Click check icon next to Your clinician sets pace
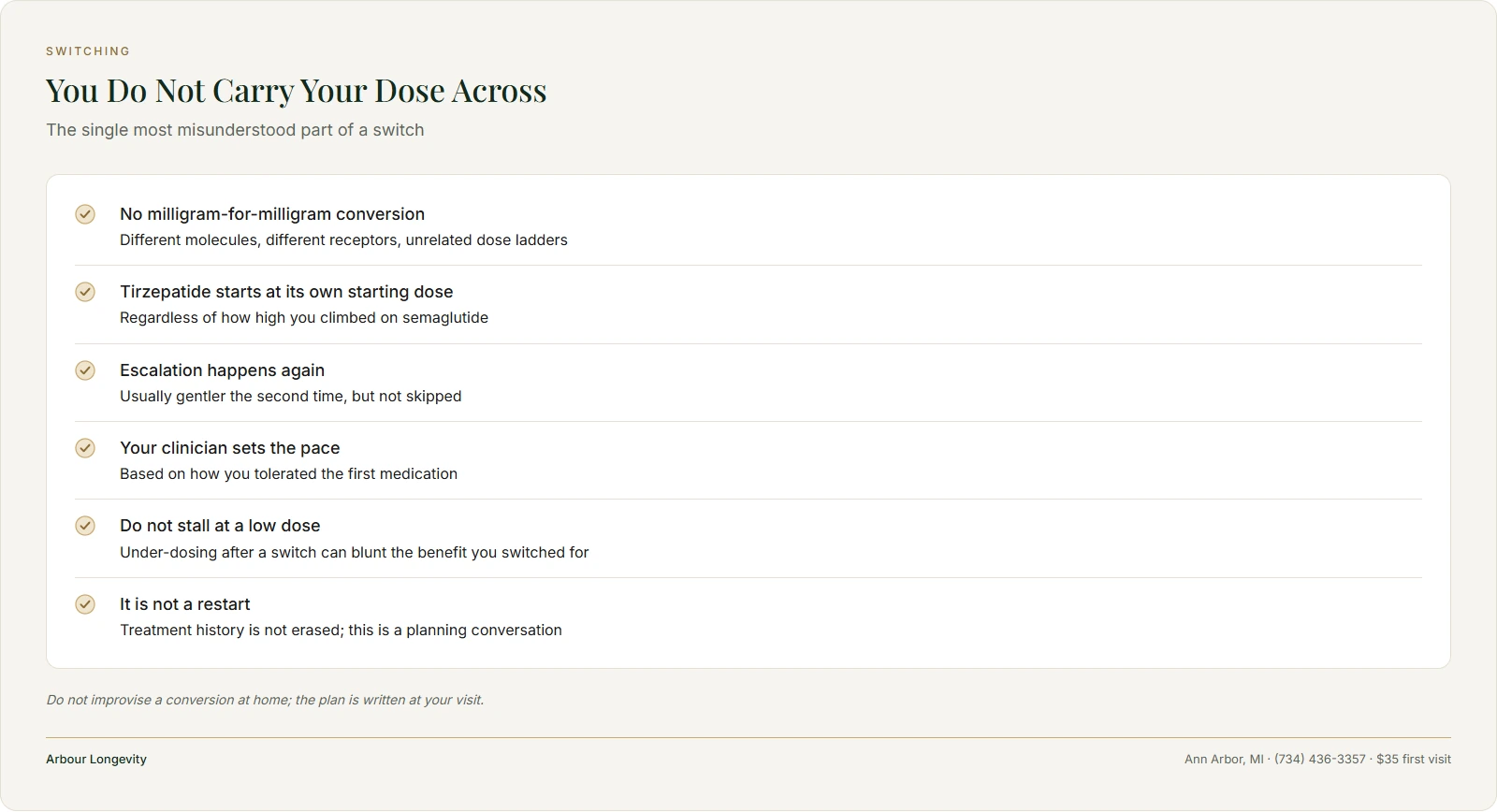The image size is (1497, 812). [85, 448]
